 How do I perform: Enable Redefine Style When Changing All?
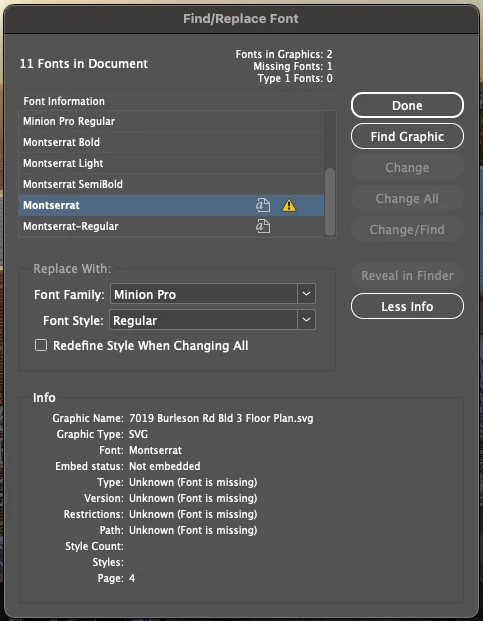tap(41, 345)
